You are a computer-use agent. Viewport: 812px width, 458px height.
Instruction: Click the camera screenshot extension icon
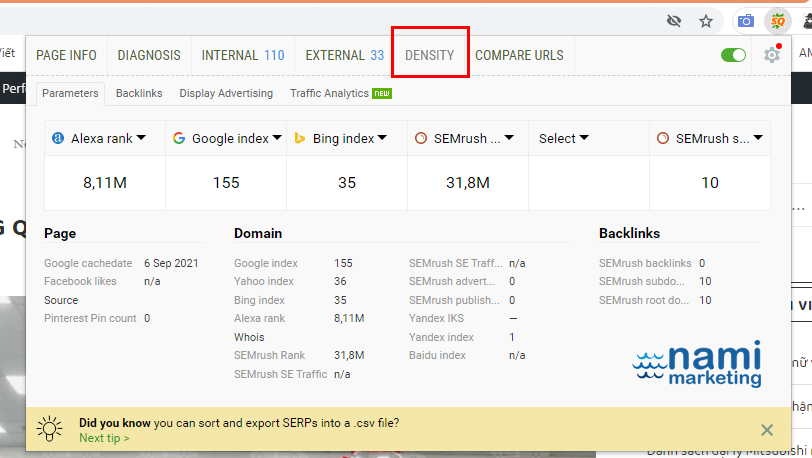pos(745,21)
